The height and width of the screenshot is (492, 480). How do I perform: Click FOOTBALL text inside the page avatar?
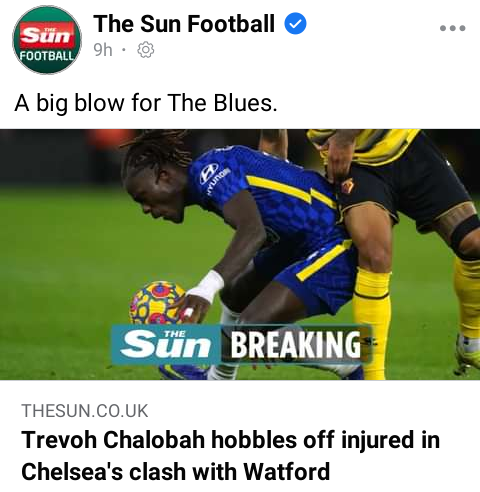click(47, 56)
